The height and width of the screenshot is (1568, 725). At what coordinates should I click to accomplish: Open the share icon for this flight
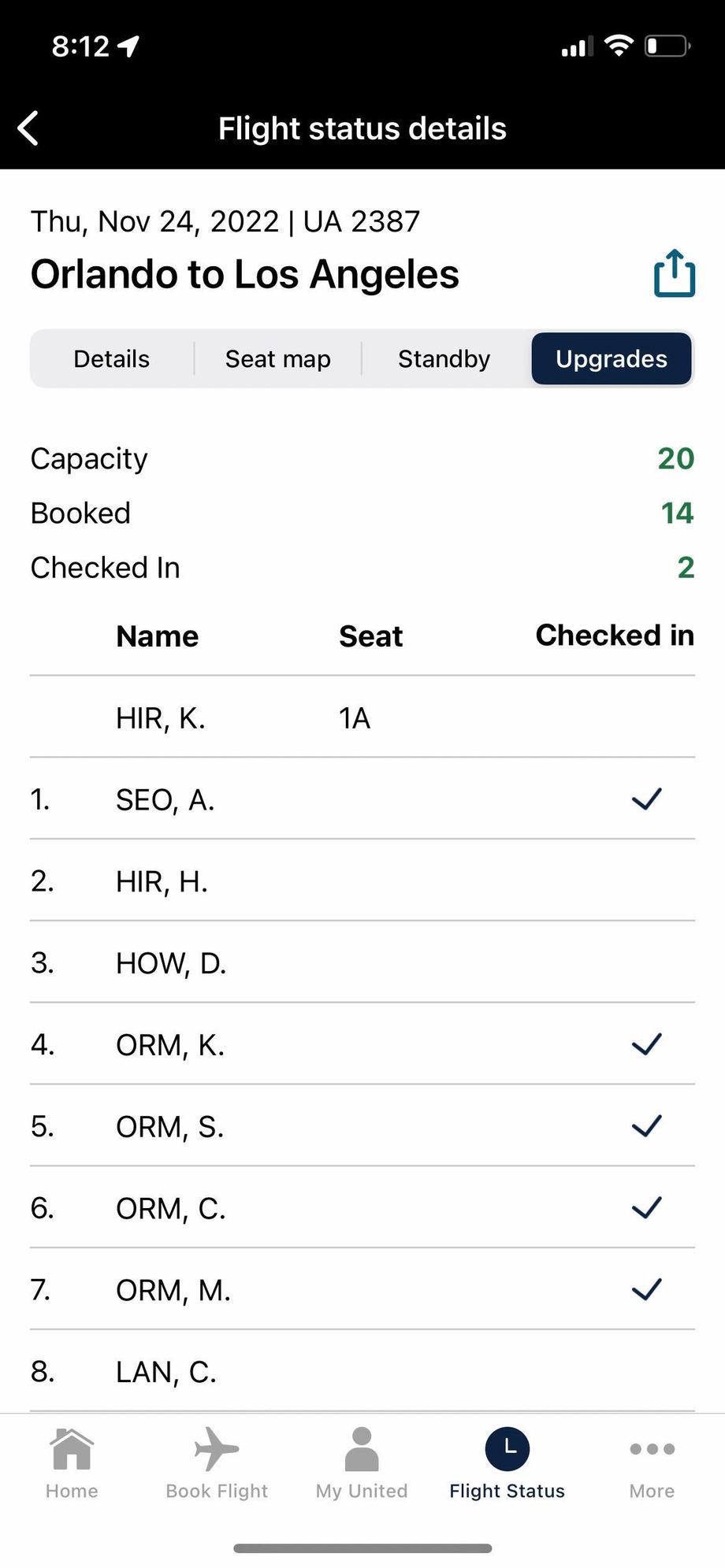click(x=675, y=273)
